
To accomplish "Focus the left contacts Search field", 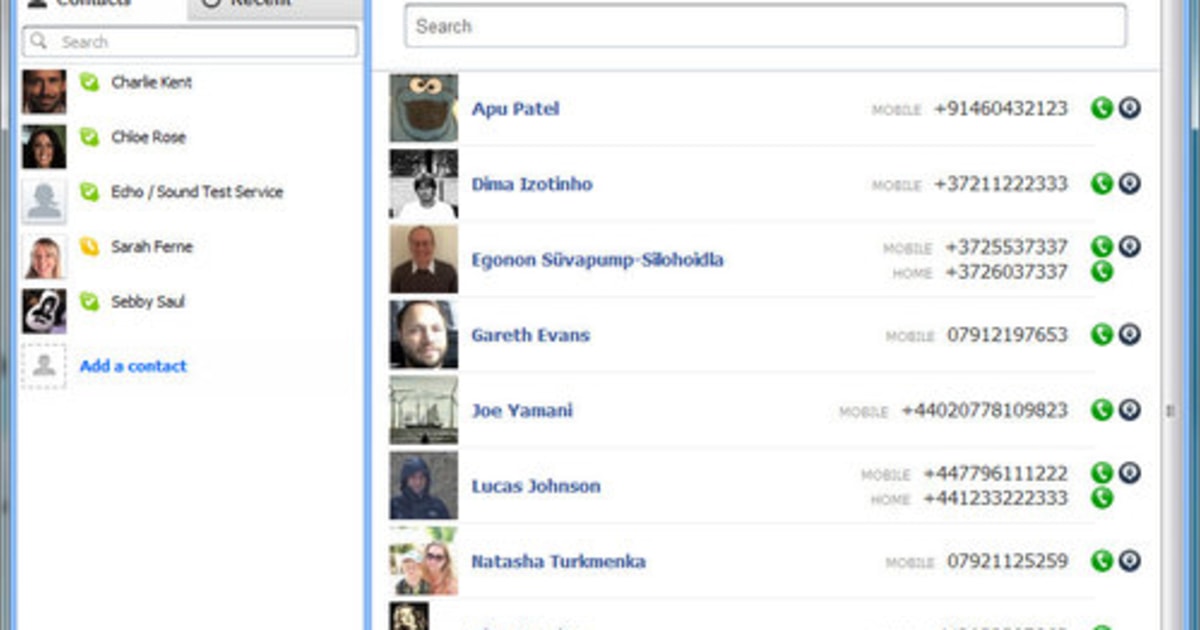I will tap(190, 42).
